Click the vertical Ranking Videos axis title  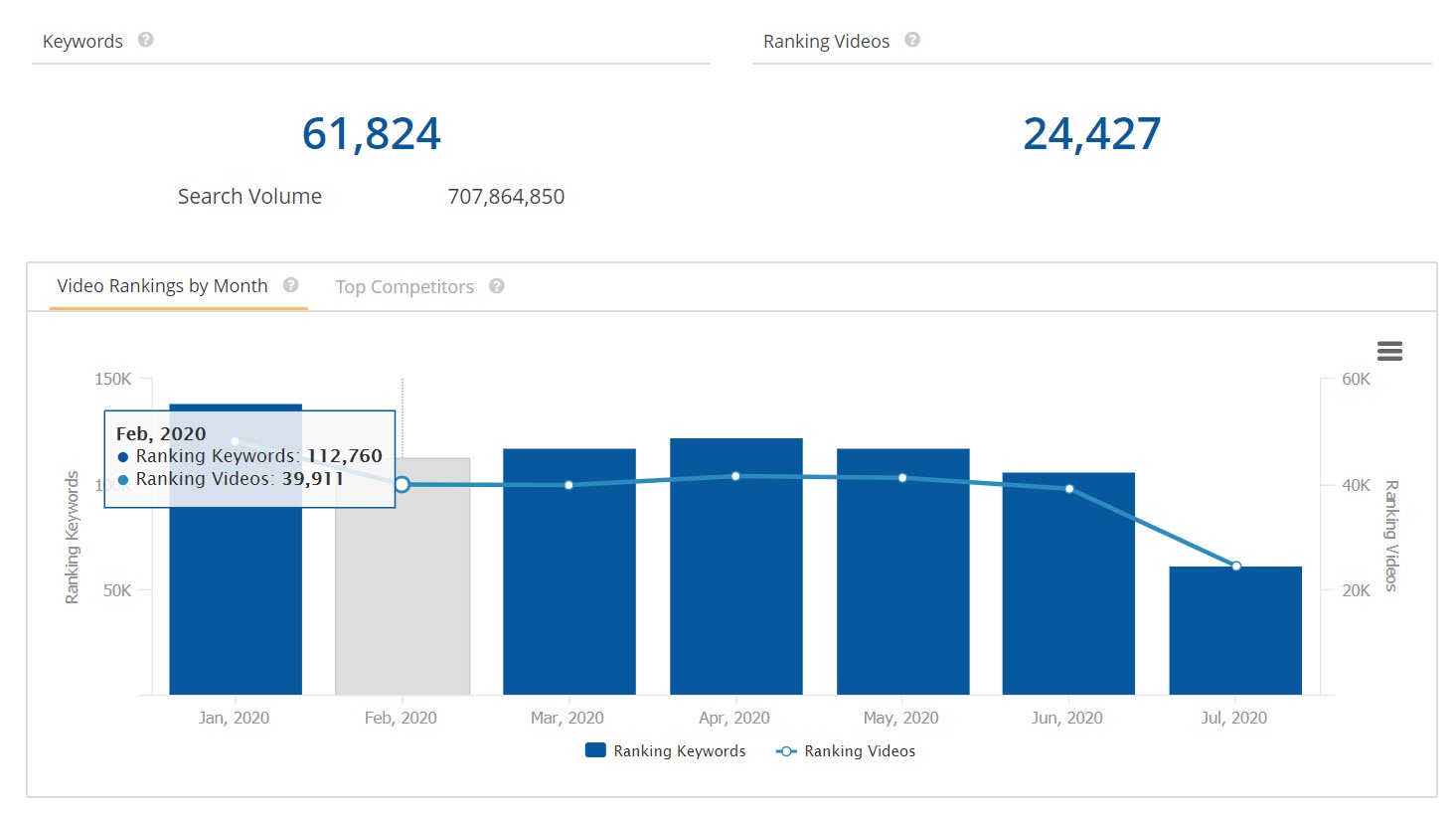pyautogui.click(x=1391, y=536)
